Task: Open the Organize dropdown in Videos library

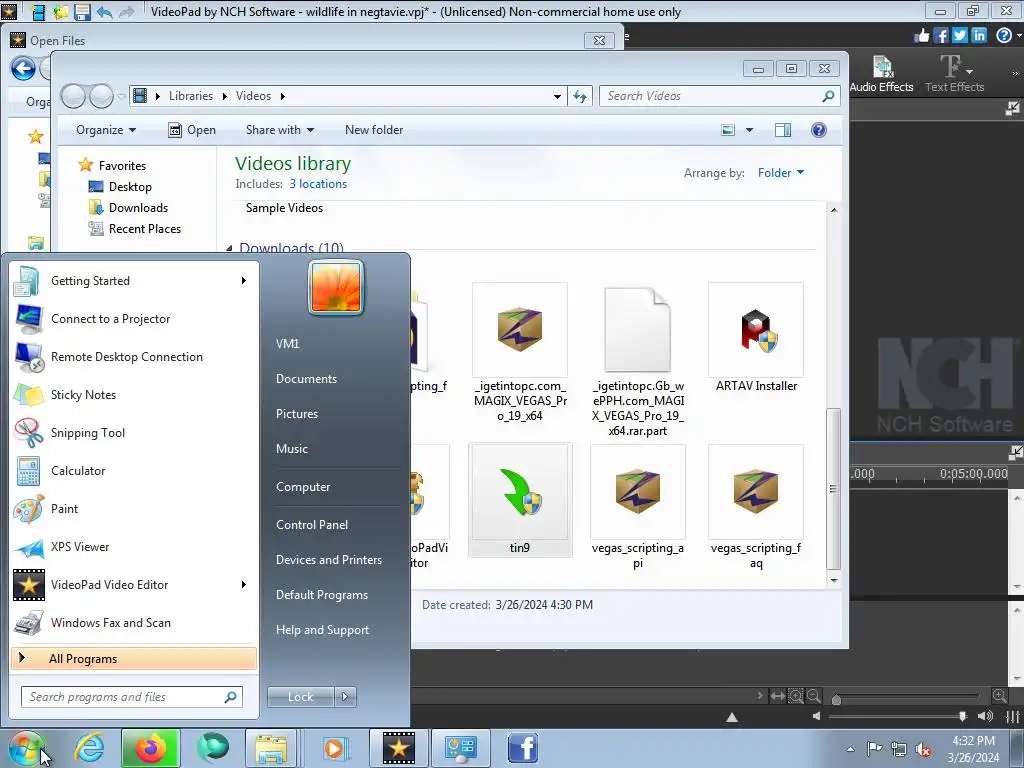Action: [x=106, y=130]
